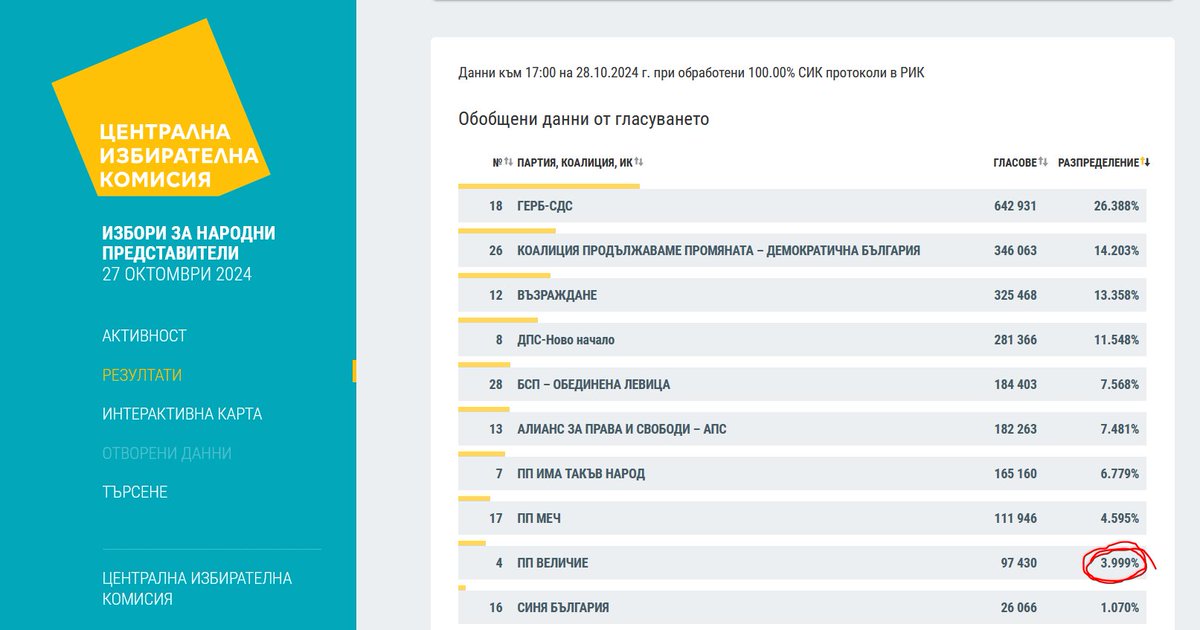The height and width of the screenshot is (630, 1200).
Task: Click percentage 11.548%
Action: pos(1116,340)
